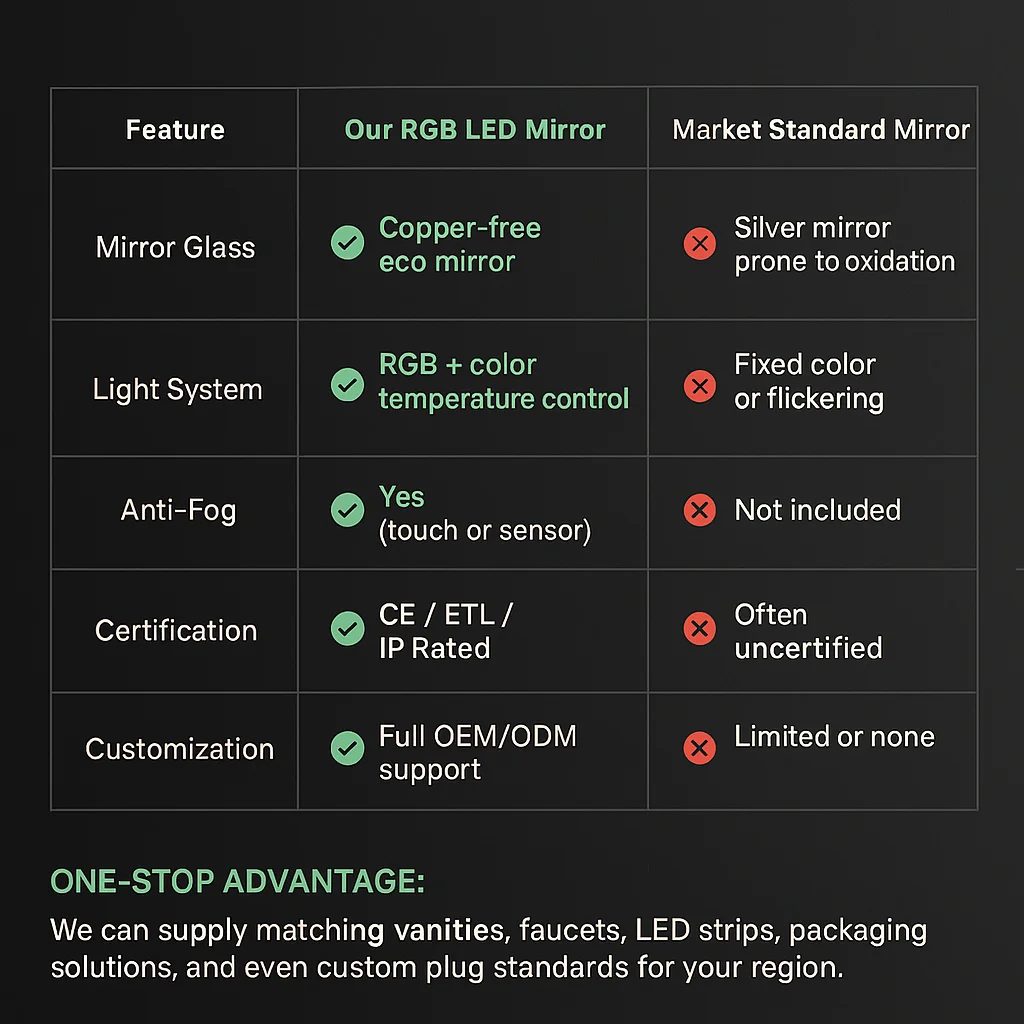Select the Market Standard Mirror header
The image size is (1024, 1024).
(821, 130)
